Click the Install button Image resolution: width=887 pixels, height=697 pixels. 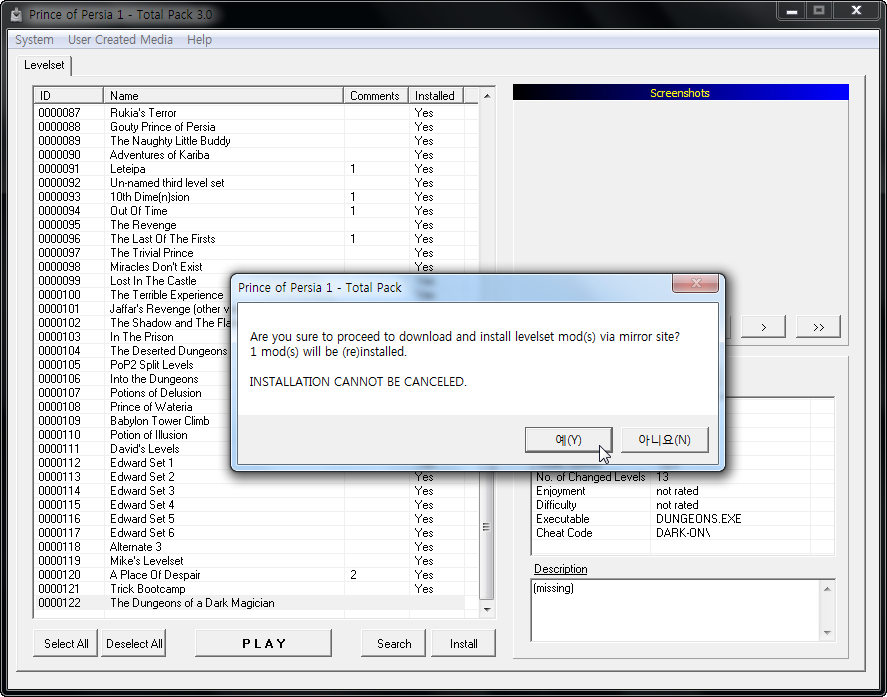point(464,644)
